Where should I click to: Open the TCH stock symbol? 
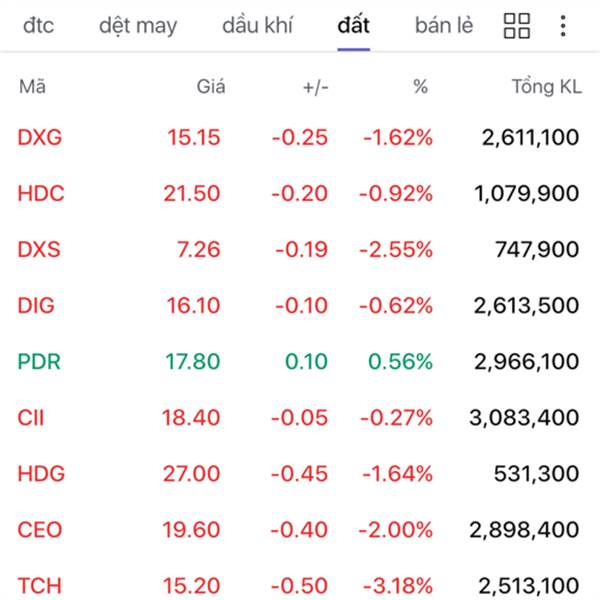coord(39,585)
